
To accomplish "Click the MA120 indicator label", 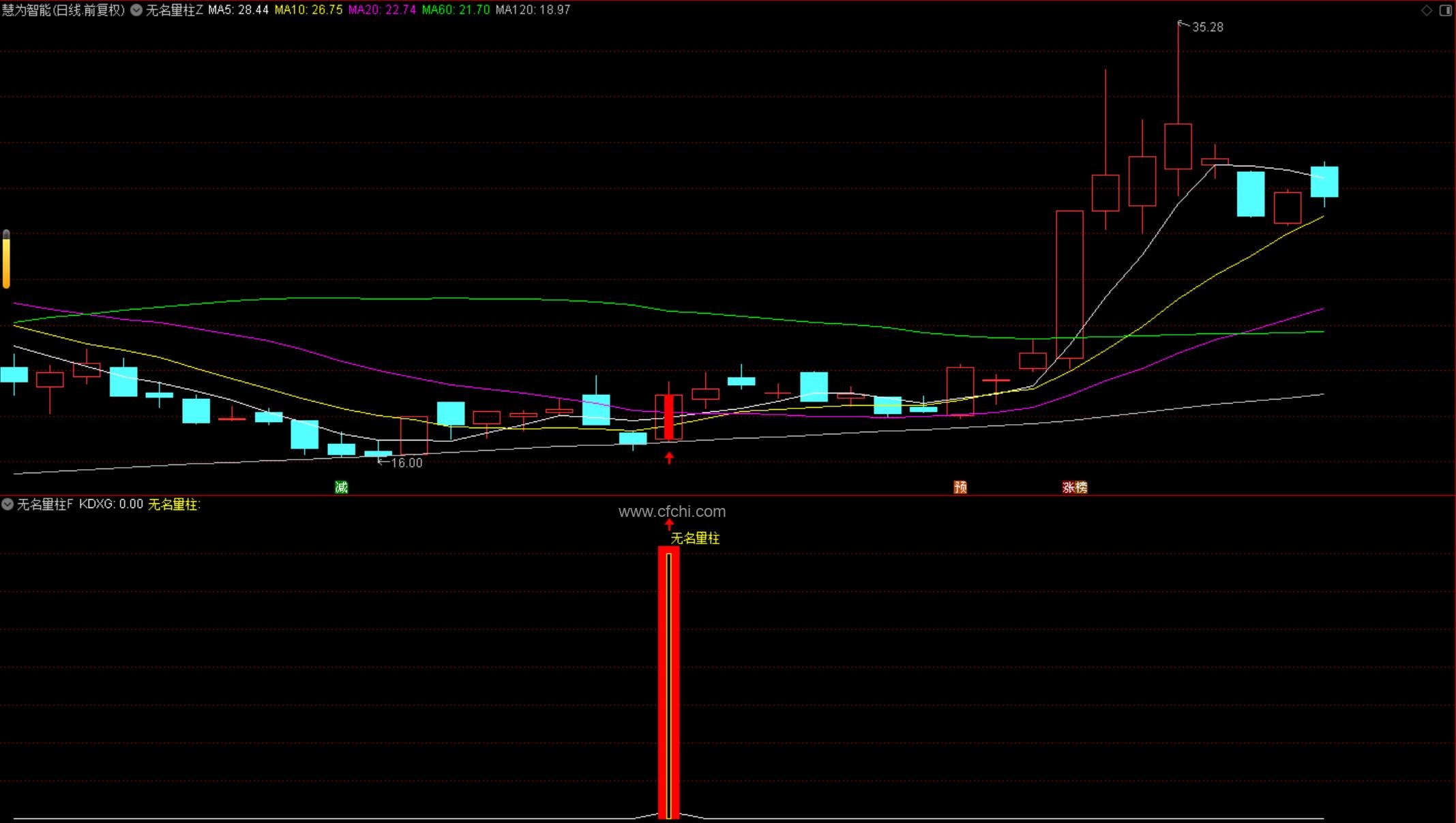I will pos(533,10).
